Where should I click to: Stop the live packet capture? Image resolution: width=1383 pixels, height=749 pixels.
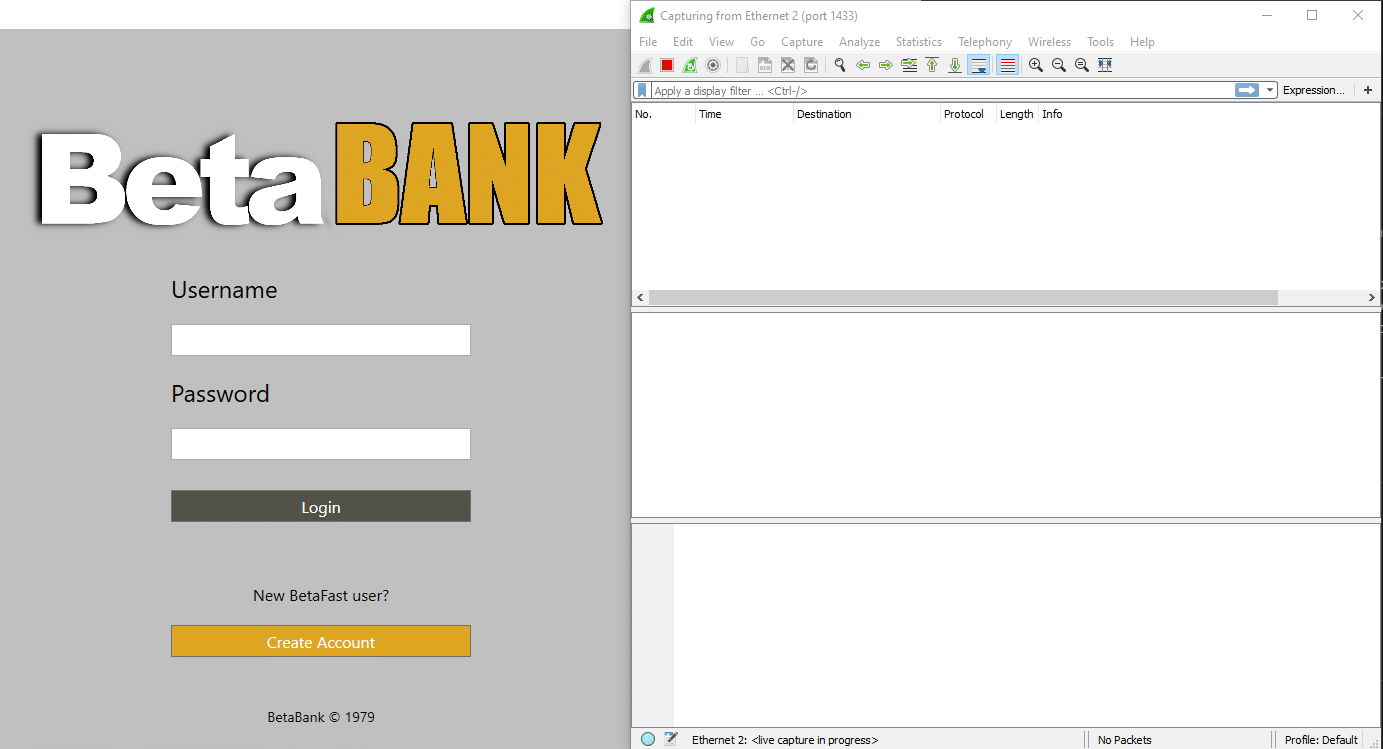pyautogui.click(x=666, y=64)
